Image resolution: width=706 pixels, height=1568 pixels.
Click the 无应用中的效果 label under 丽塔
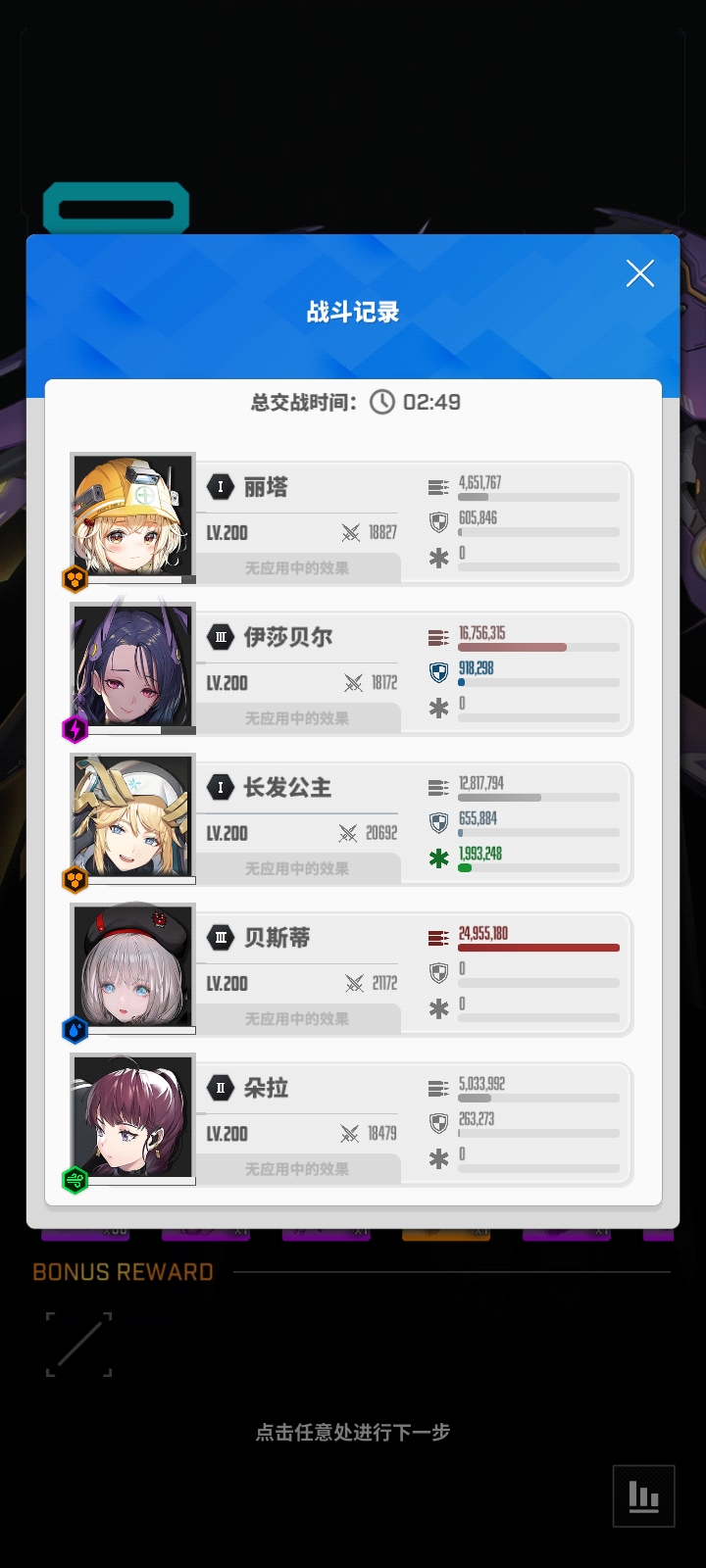point(297,567)
